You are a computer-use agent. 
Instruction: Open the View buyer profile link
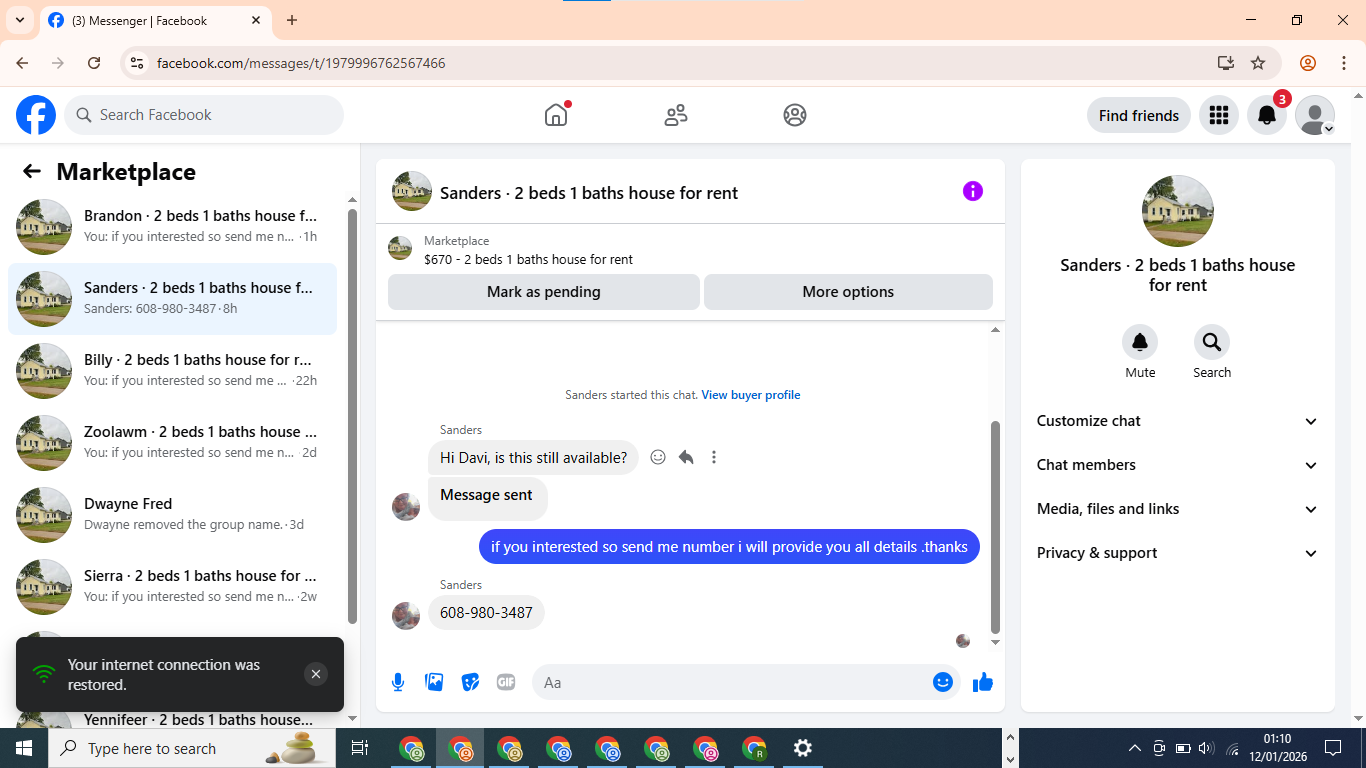point(751,395)
